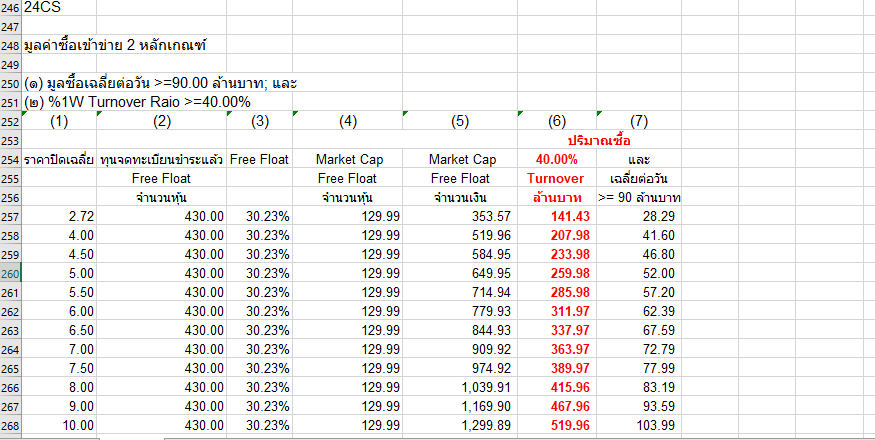This screenshot has width=875, height=440.
Task: Select red Turnover header cell
Action: point(556,179)
